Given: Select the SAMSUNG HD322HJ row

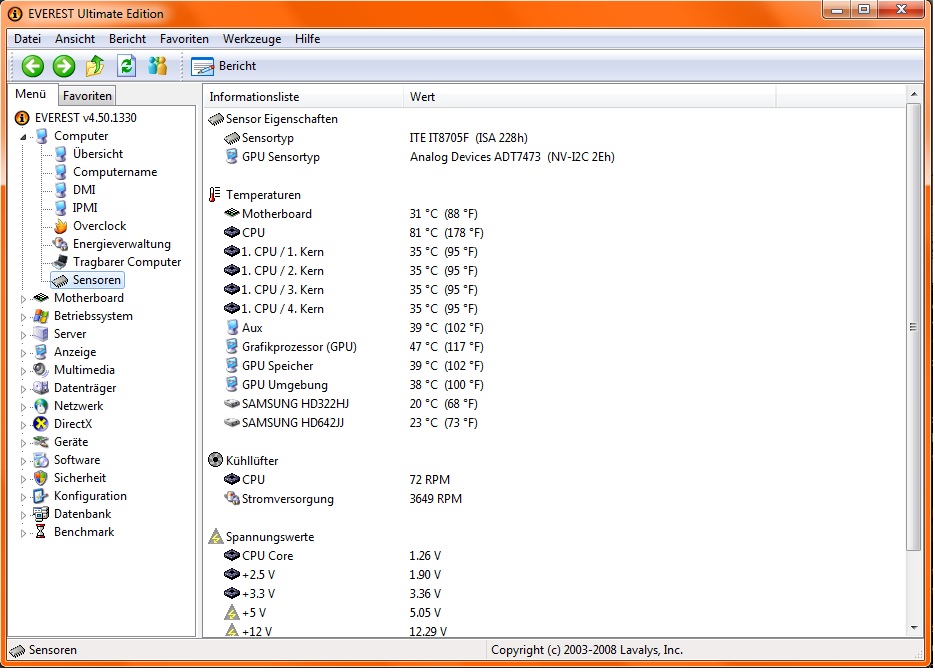Looking at the screenshot, I should click(351, 404).
